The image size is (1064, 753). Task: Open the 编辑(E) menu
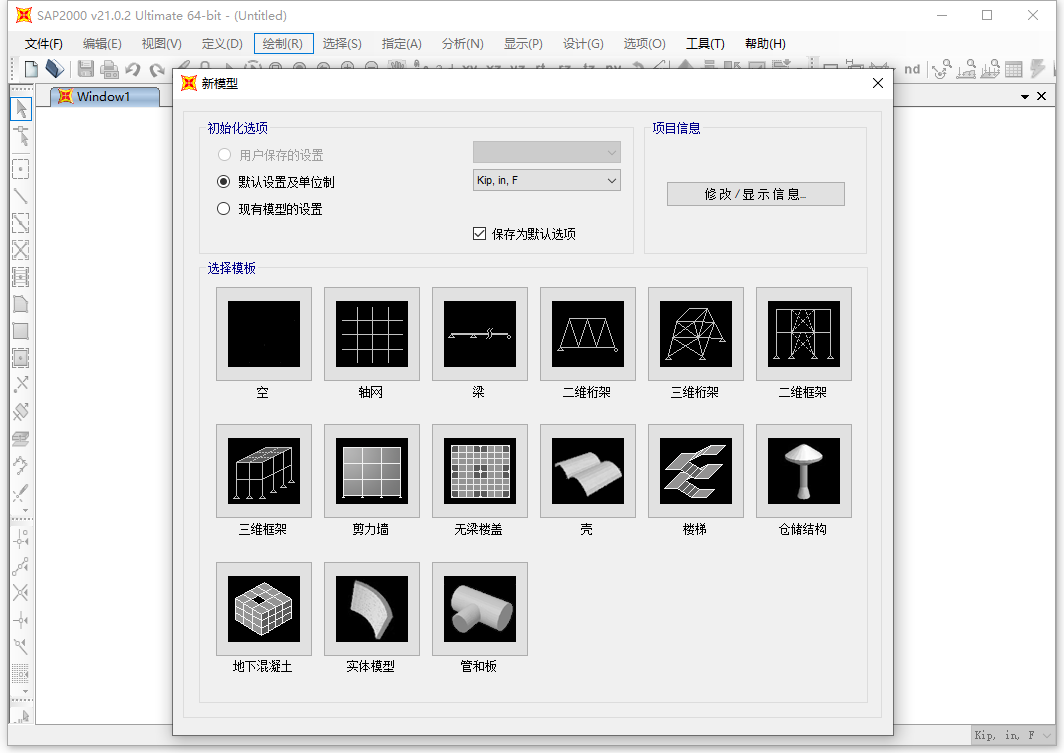[x=102, y=43]
